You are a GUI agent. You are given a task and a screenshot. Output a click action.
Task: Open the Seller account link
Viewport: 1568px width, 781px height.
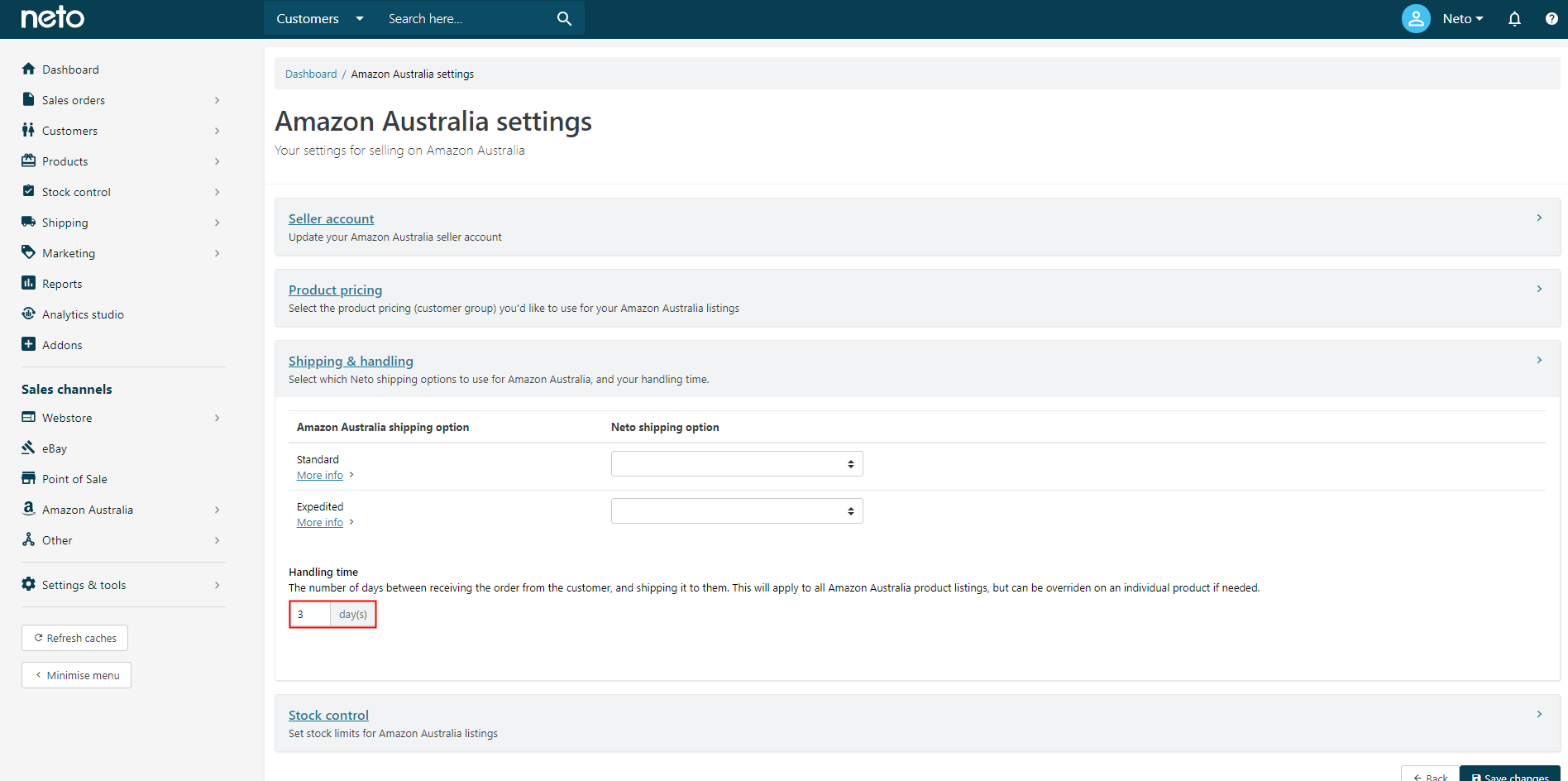click(x=331, y=218)
